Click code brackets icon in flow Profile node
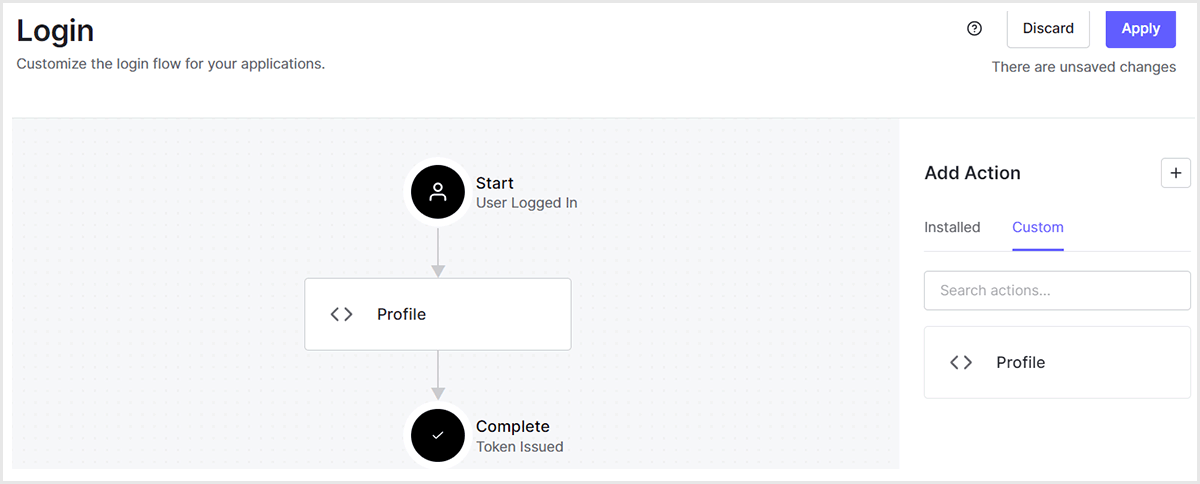This screenshot has height=484, width=1200. pyautogui.click(x=342, y=314)
